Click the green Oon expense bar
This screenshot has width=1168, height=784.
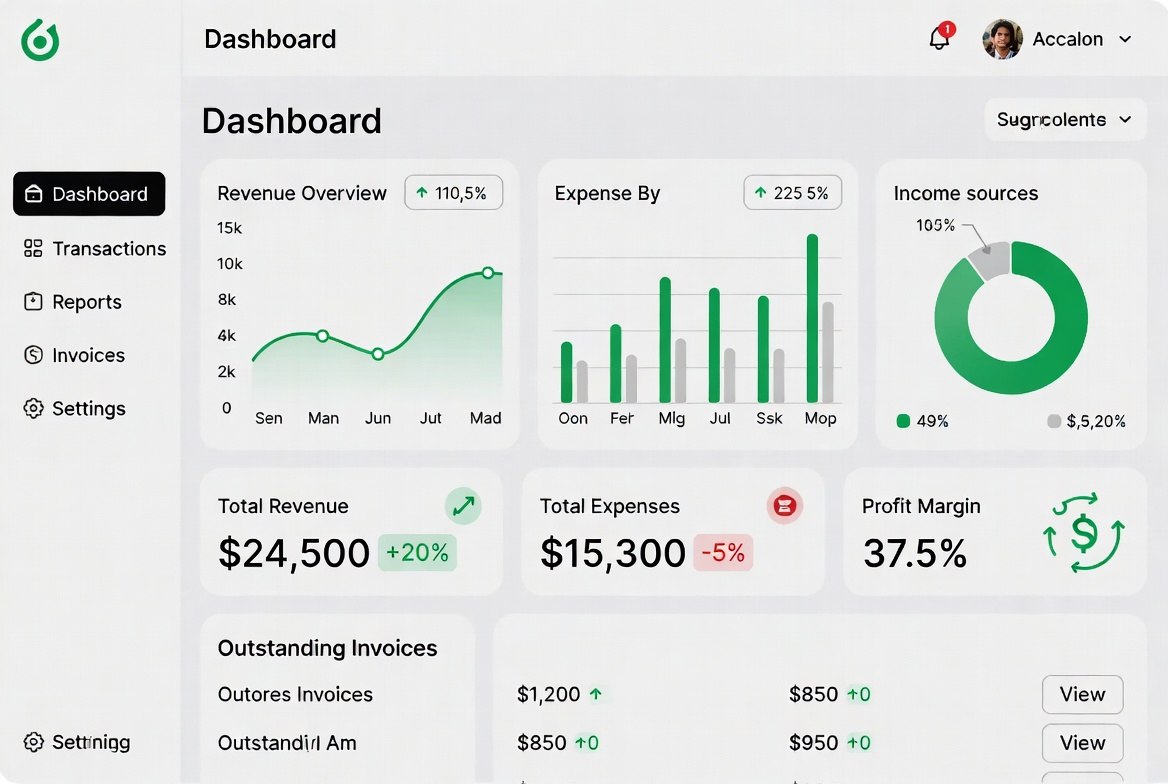[567, 372]
